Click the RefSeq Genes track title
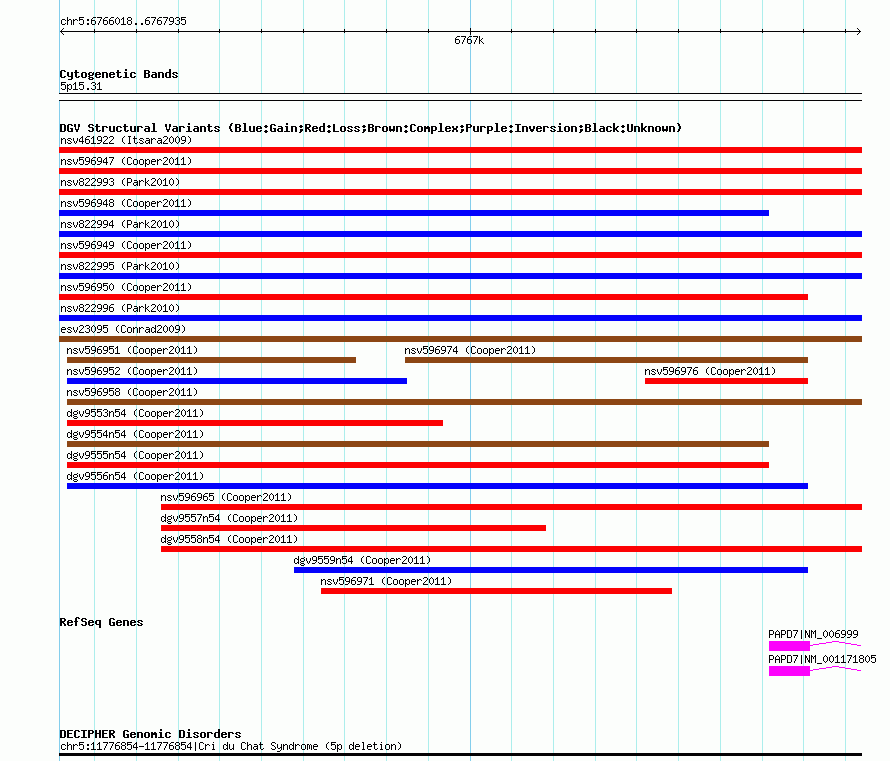 click(x=101, y=622)
